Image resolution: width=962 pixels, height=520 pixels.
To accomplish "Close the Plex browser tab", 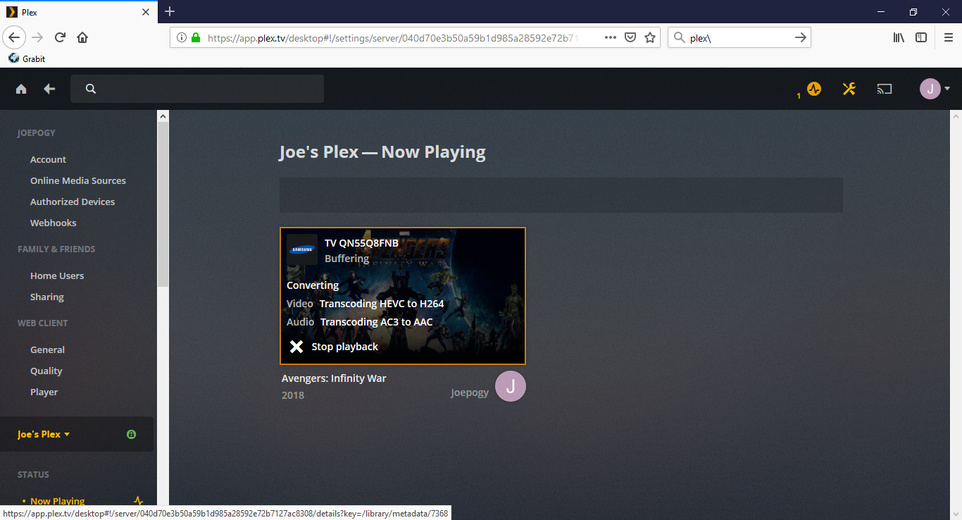I will [145, 12].
